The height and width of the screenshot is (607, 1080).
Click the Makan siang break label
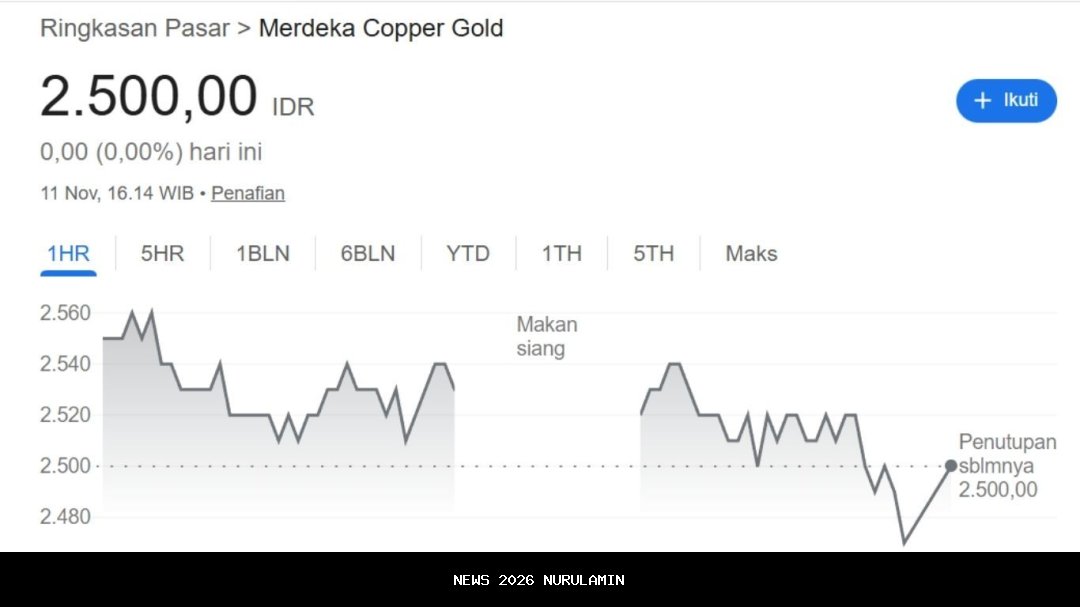(x=546, y=336)
